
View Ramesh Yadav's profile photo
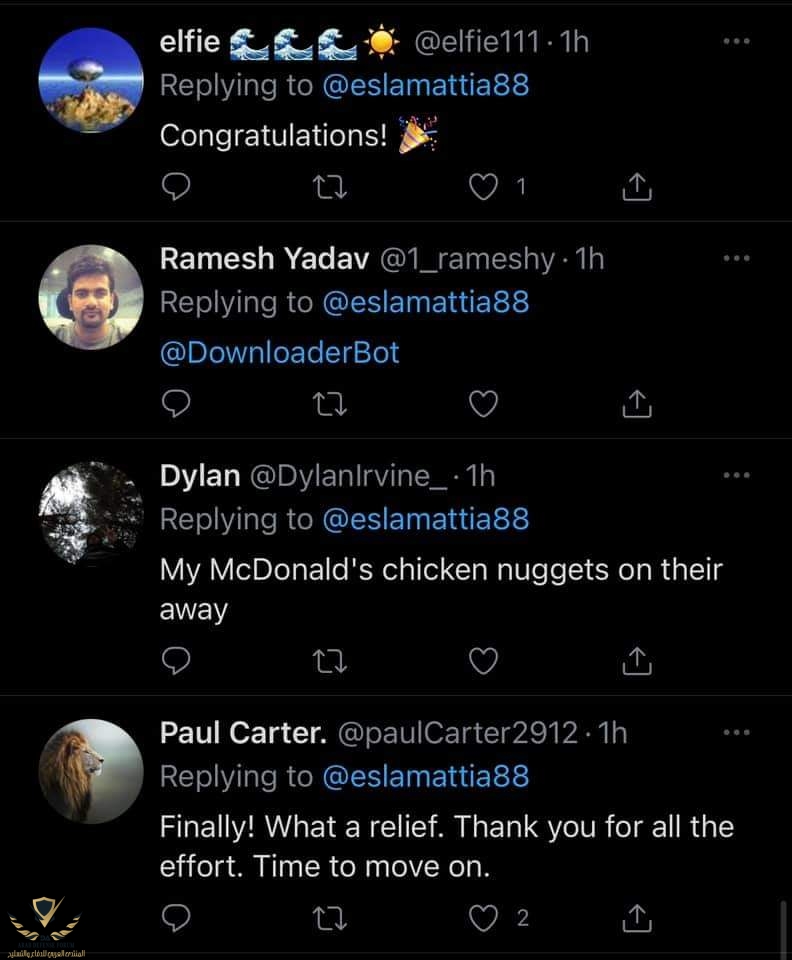pyautogui.click(x=91, y=297)
